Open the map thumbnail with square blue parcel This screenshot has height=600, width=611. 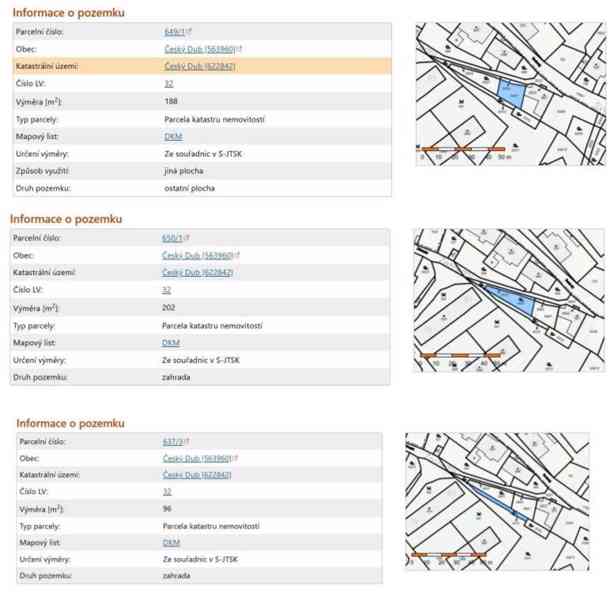tap(510, 94)
